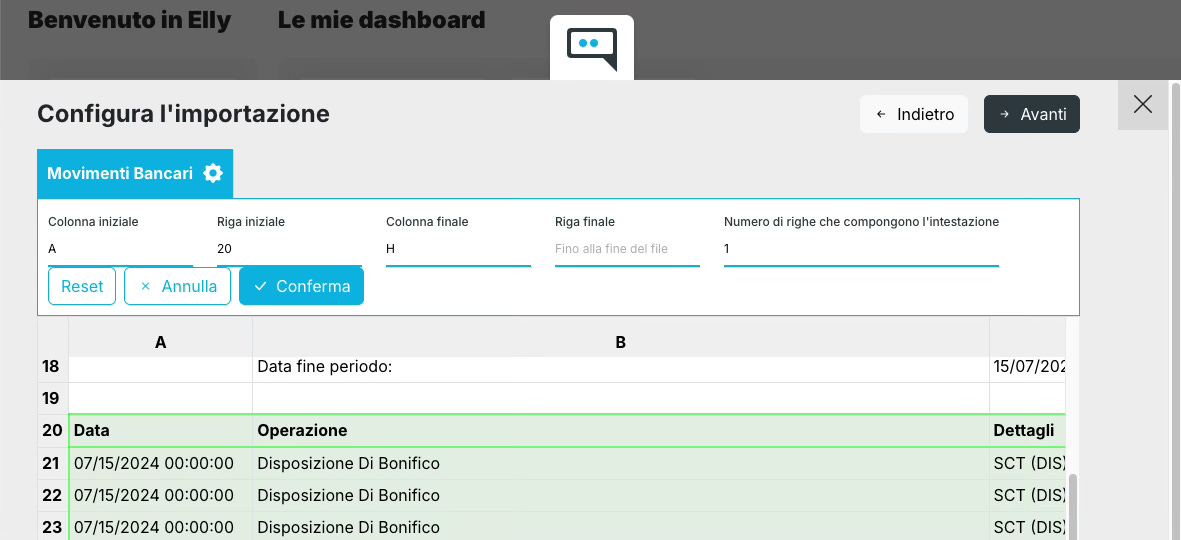Open the Elly chat assistant icon
Image resolution: width=1181 pixels, height=540 pixels.
coord(592,48)
